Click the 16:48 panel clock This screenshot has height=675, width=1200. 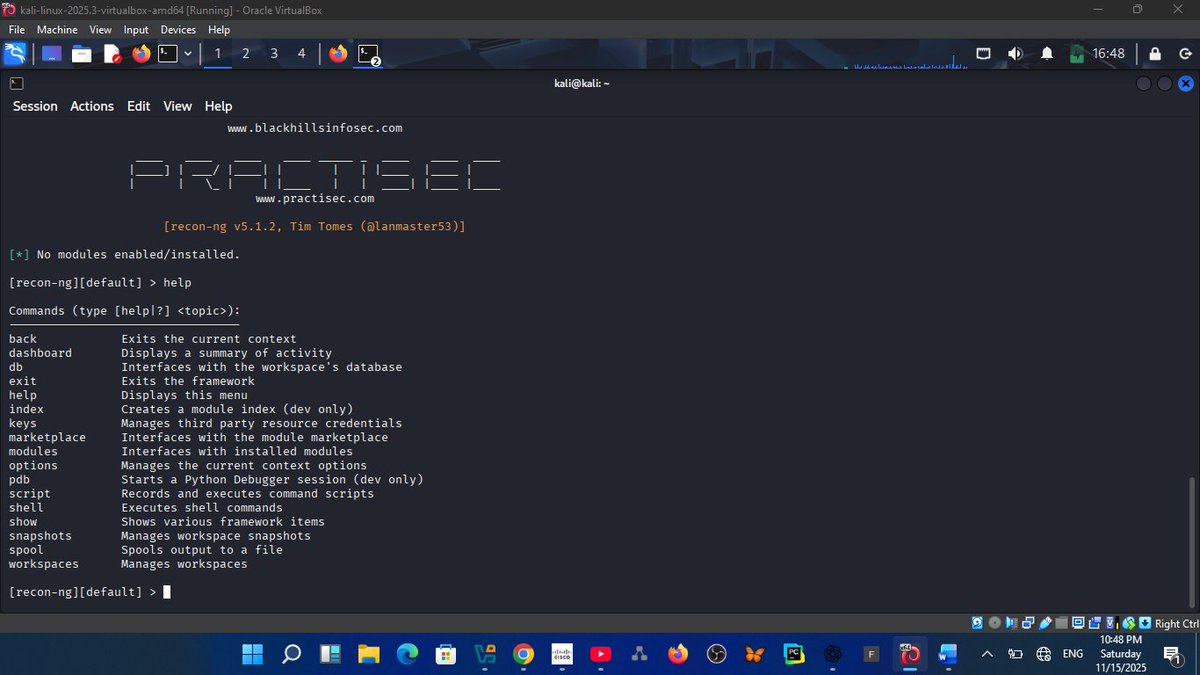click(x=1108, y=54)
